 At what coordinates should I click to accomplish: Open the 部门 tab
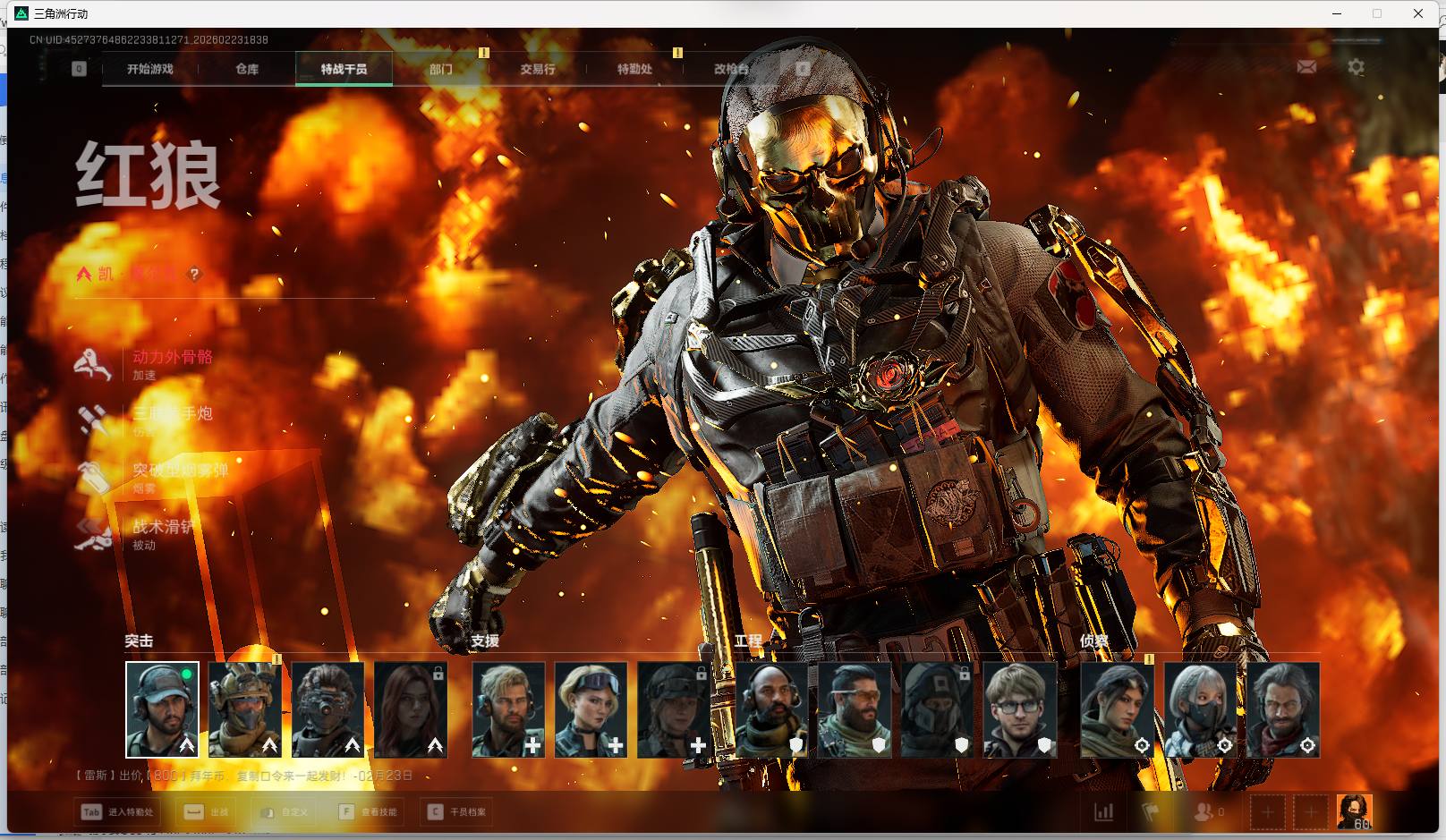[441, 69]
